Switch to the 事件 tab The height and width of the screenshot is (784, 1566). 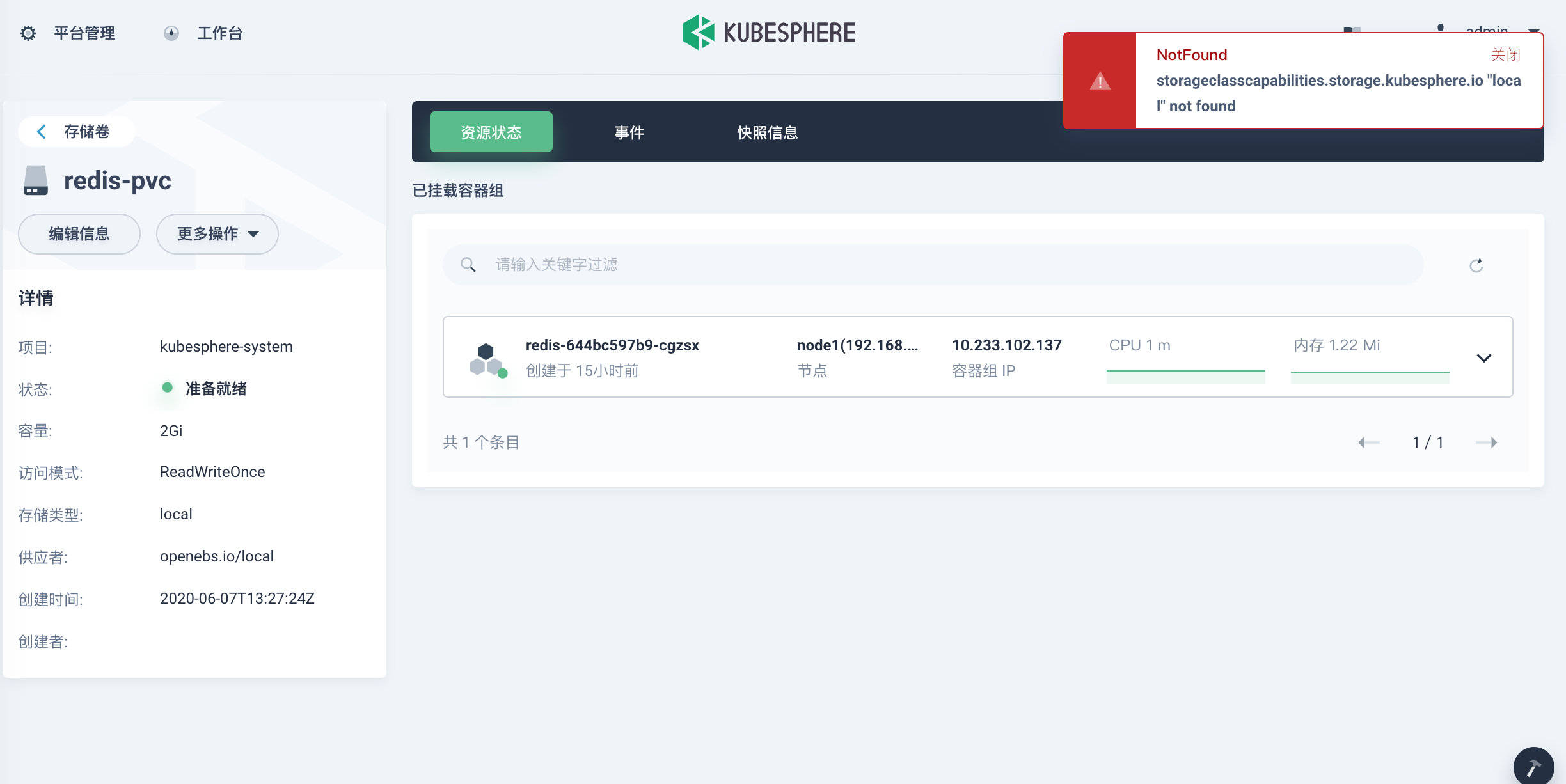(629, 132)
